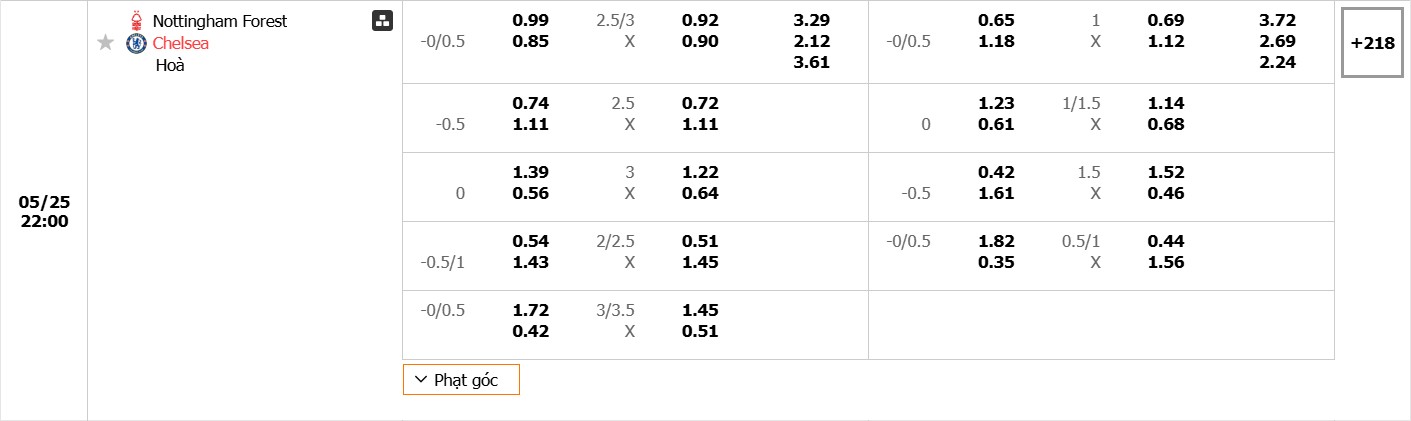Select draw odds 3.61
This screenshot has width=1411, height=421.
[811, 62]
